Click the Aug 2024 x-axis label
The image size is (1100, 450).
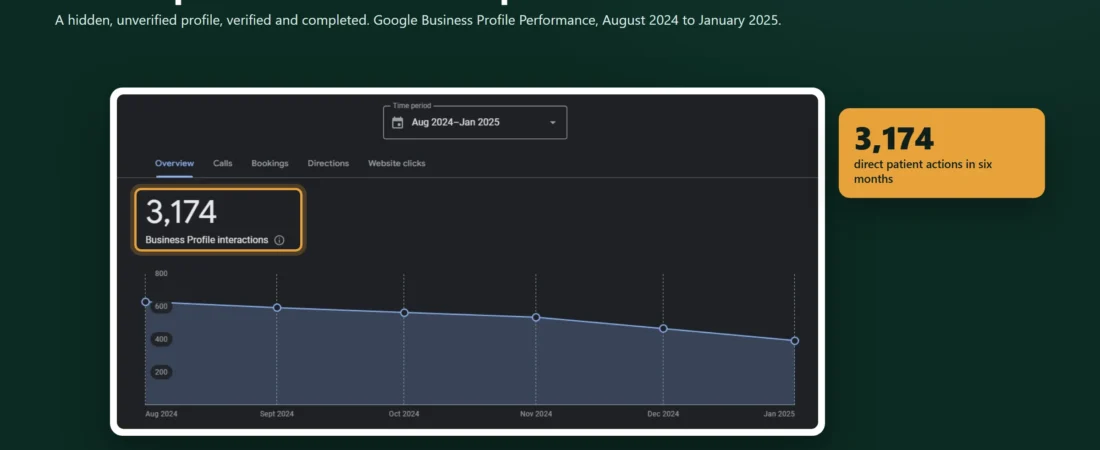point(161,414)
